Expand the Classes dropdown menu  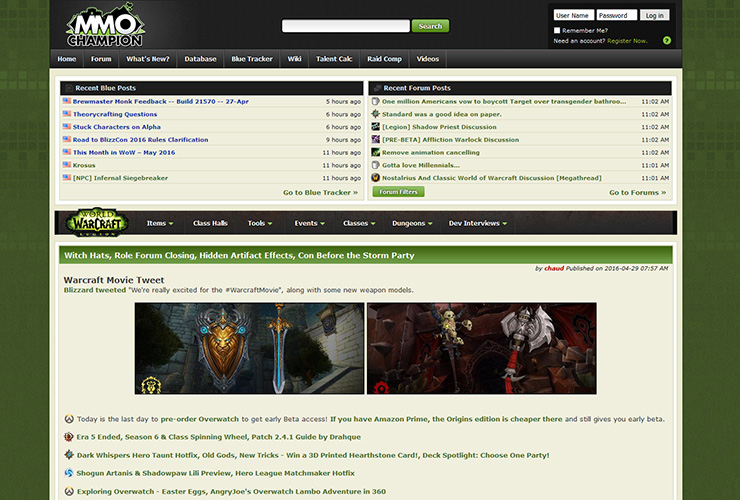(x=359, y=223)
